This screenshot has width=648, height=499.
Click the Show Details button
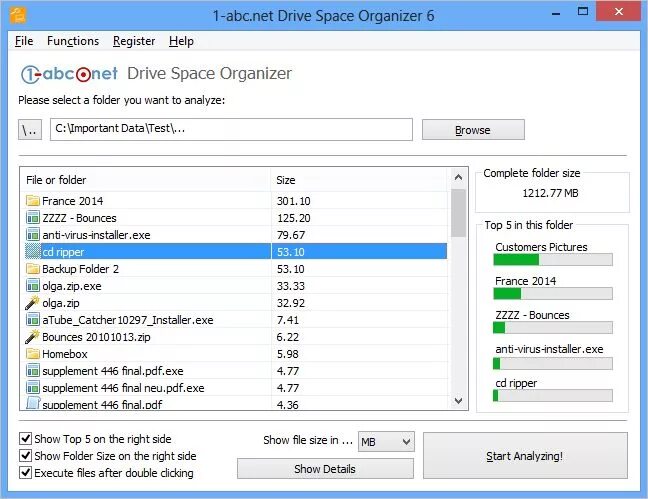pos(325,469)
